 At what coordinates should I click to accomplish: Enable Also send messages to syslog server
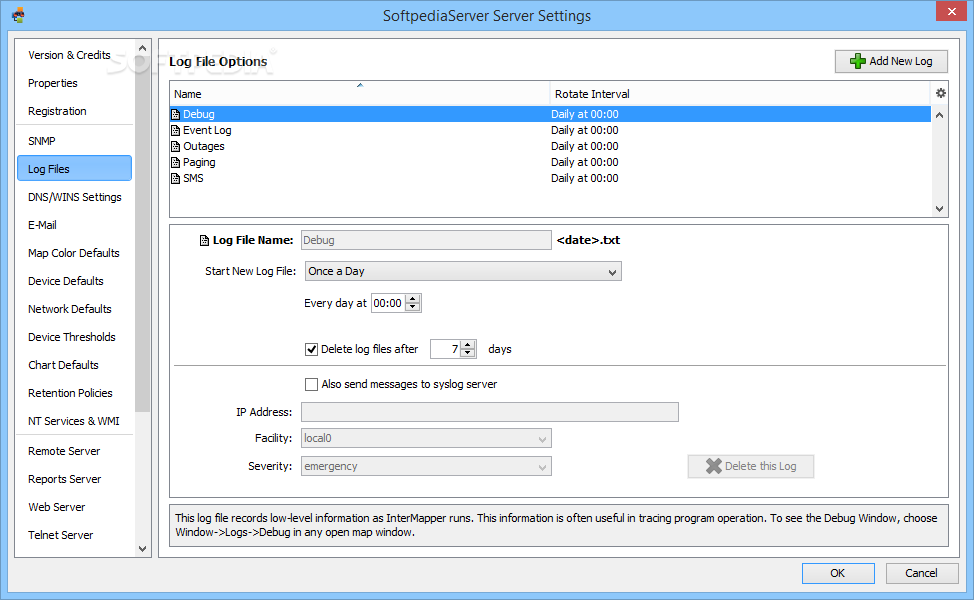coord(311,384)
